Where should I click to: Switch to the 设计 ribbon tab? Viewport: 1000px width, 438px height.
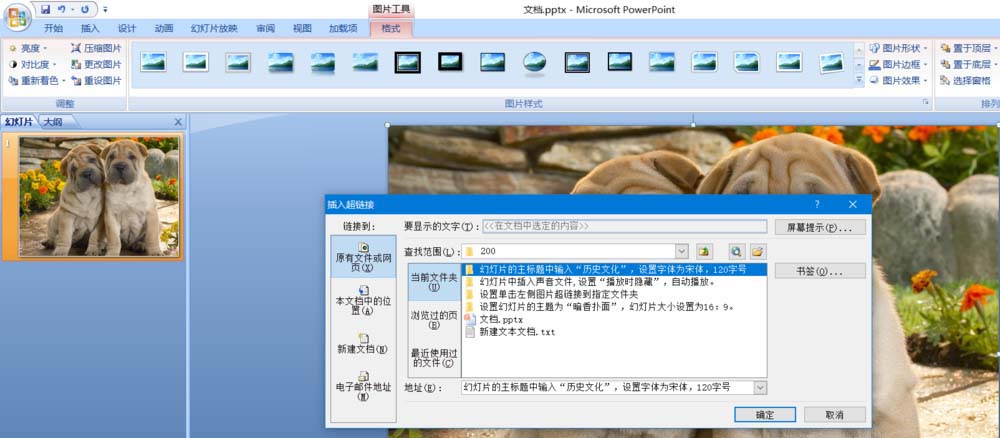tap(127, 28)
